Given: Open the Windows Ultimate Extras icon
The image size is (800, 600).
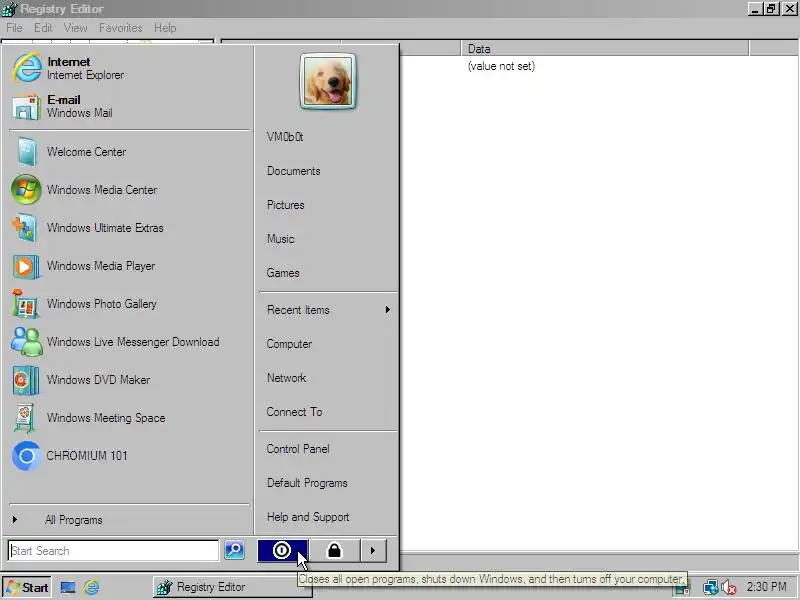Looking at the screenshot, I should pos(26,228).
